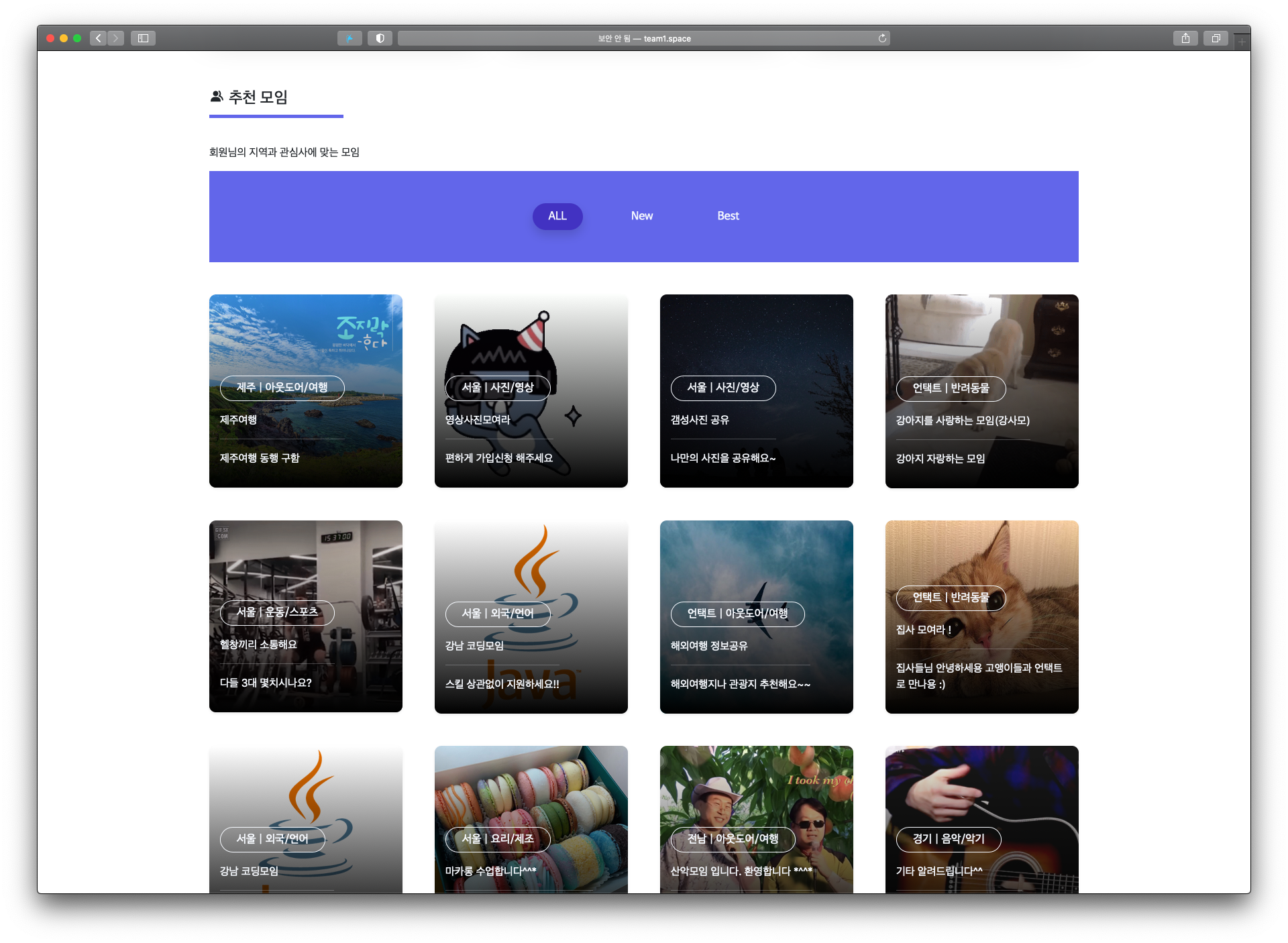Click the 언택트 | 아웃도어/여행 tag

[x=738, y=614]
